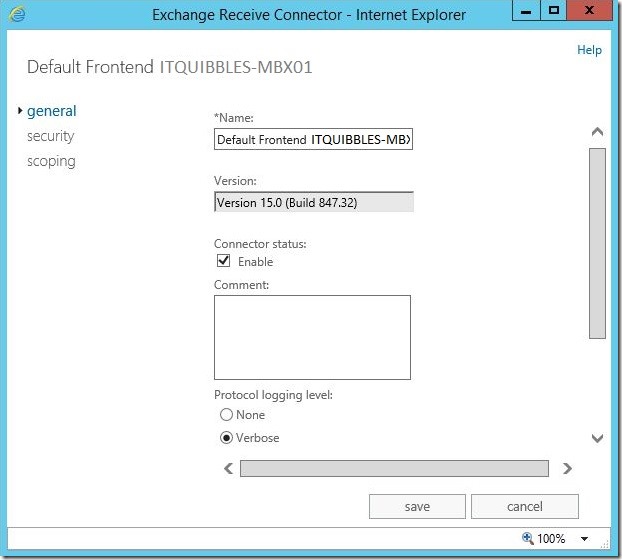This screenshot has height=560, width=622.
Task: Click the horizontal scroll left arrow
Action: coord(228,468)
